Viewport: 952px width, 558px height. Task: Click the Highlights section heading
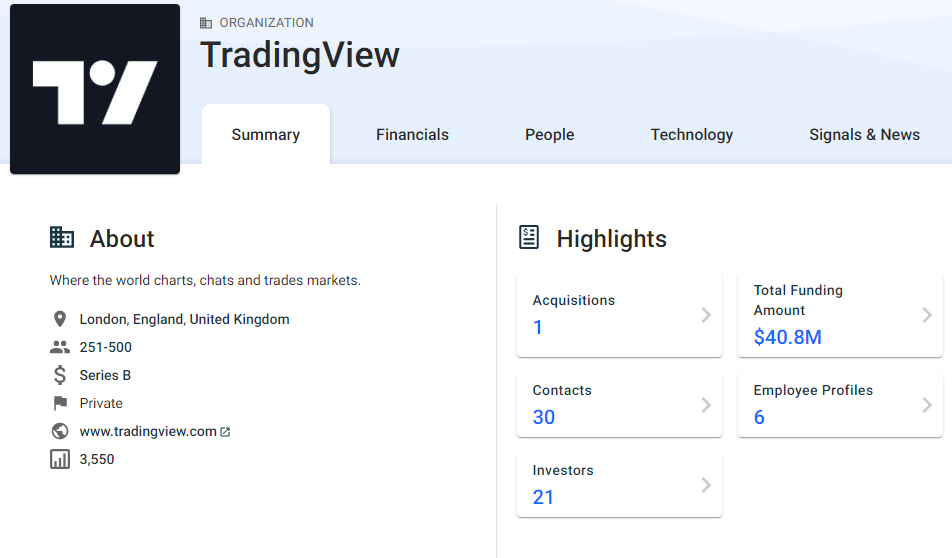611,239
